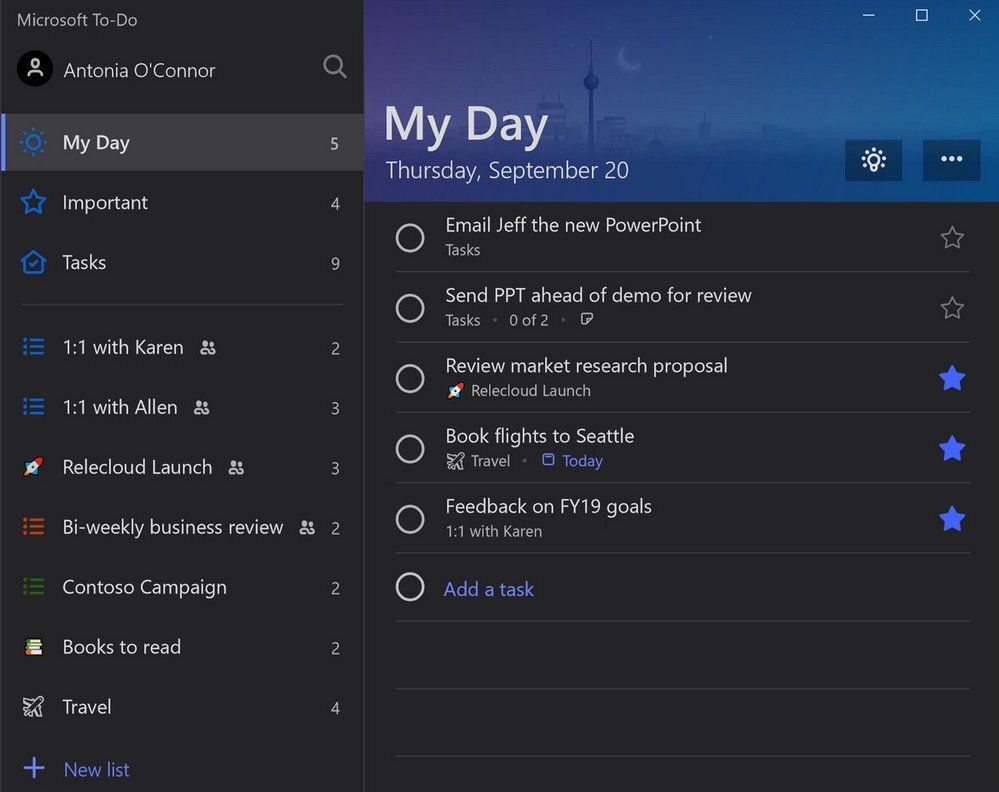Image resolution: width=999 pixels, height=792 pixels.
Task: Mark Email Jeff the new PowerPoint complete
Action: coord(410,238)
